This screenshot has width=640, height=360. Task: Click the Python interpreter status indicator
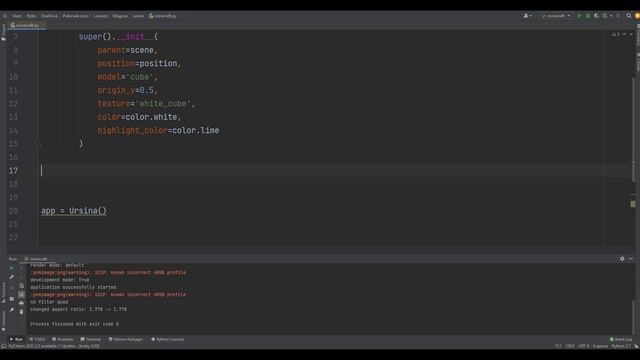click(621, 346)
